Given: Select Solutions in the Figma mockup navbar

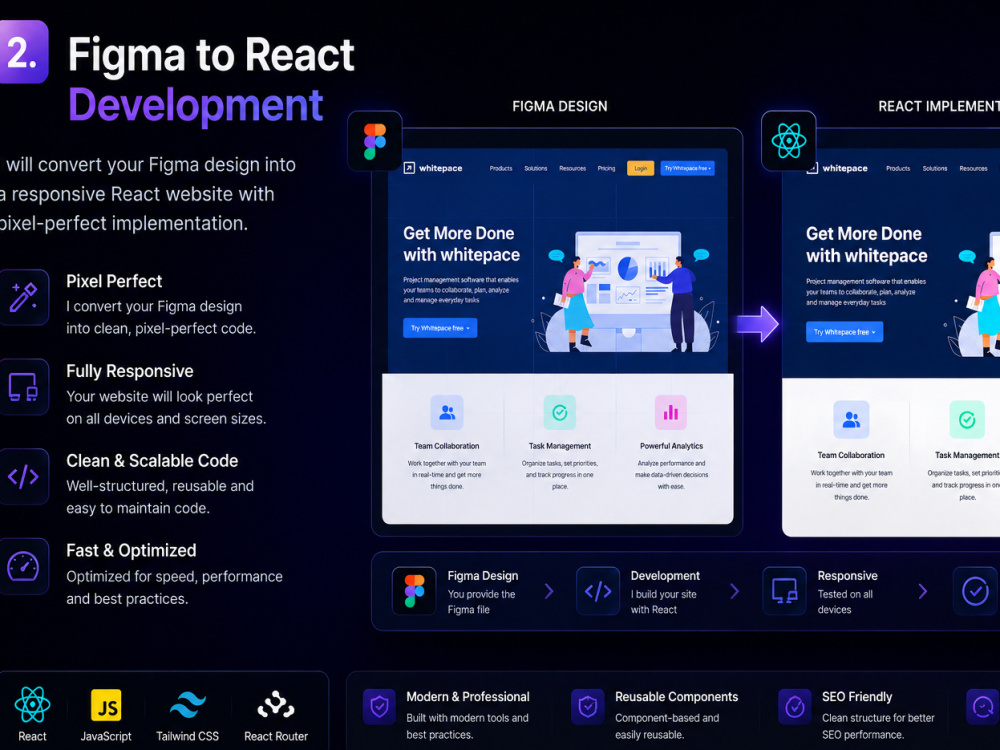Looking at the screenshot, I should tap(536, 168).
